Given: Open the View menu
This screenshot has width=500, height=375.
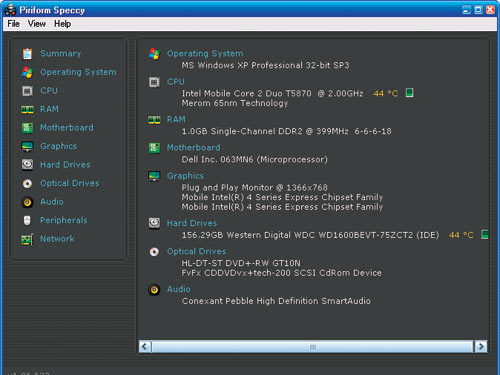Looking at the screenshot, I should [x=37, y=24].
